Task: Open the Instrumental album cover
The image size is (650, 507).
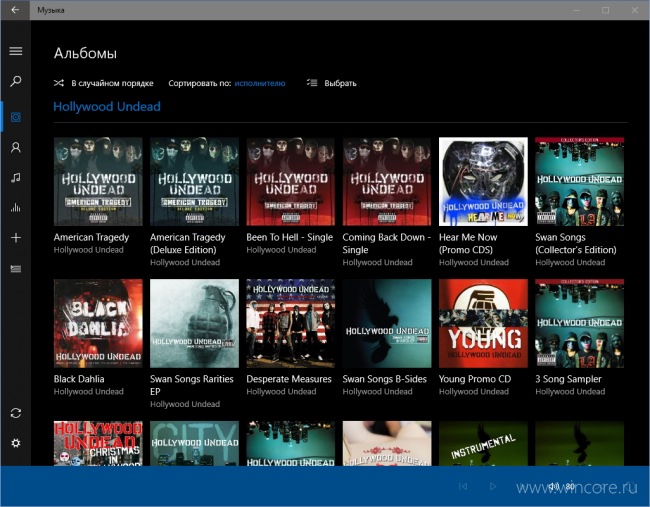Action: [483, 443]
